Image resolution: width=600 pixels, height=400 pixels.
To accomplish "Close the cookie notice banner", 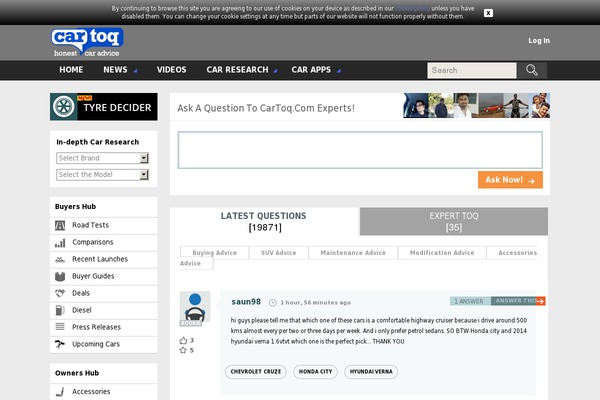I will click(488, 13).
